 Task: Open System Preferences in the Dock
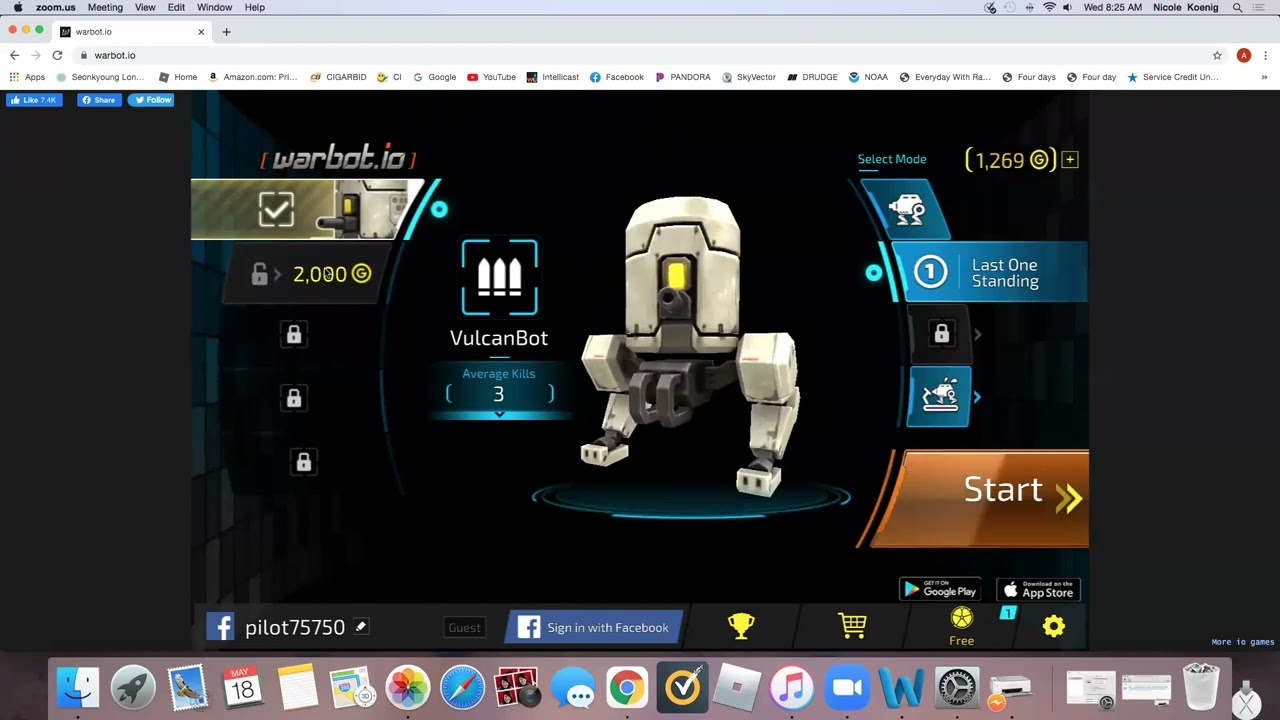(957, 688)
